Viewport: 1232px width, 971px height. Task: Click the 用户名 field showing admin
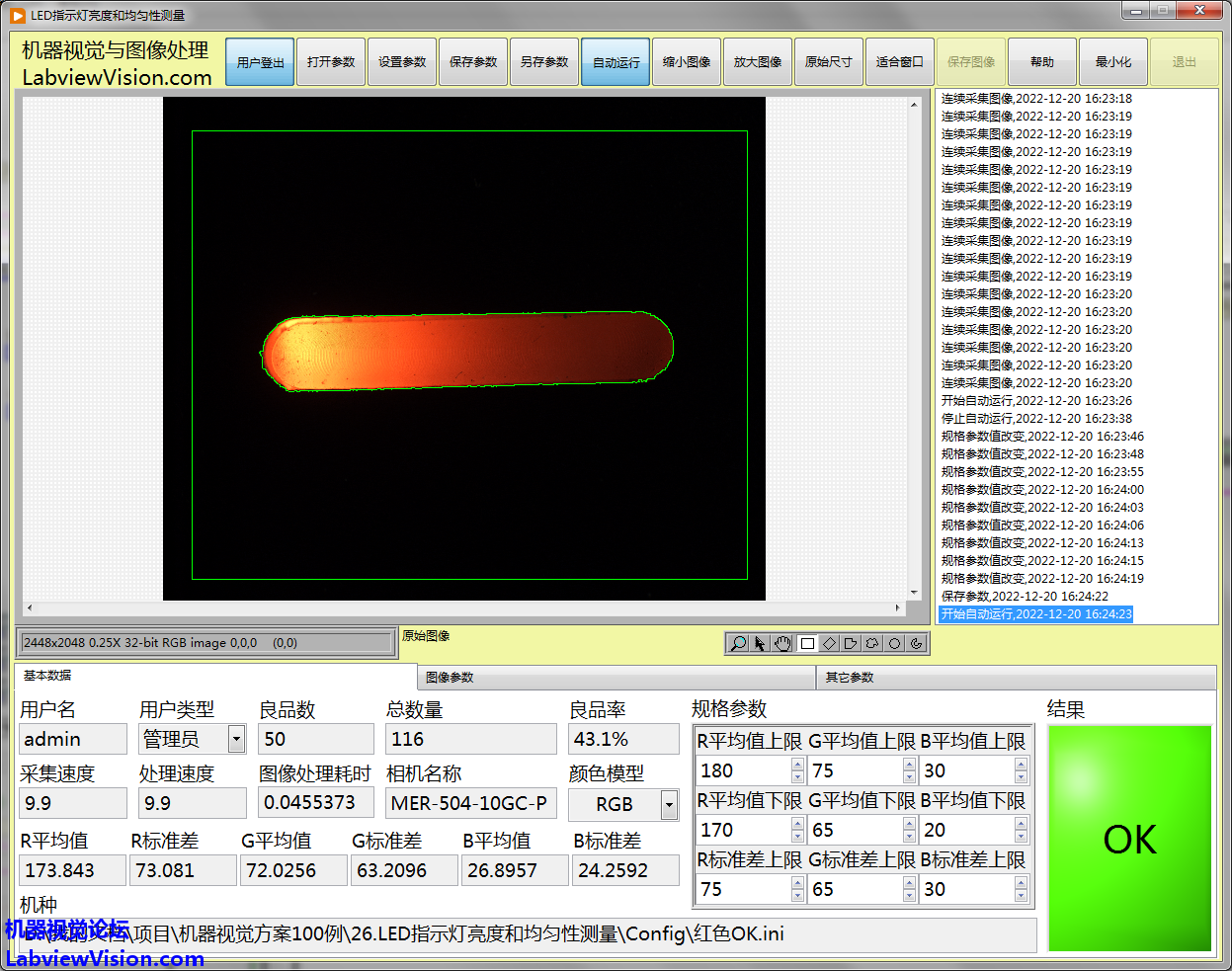click(x=73, y=739)
